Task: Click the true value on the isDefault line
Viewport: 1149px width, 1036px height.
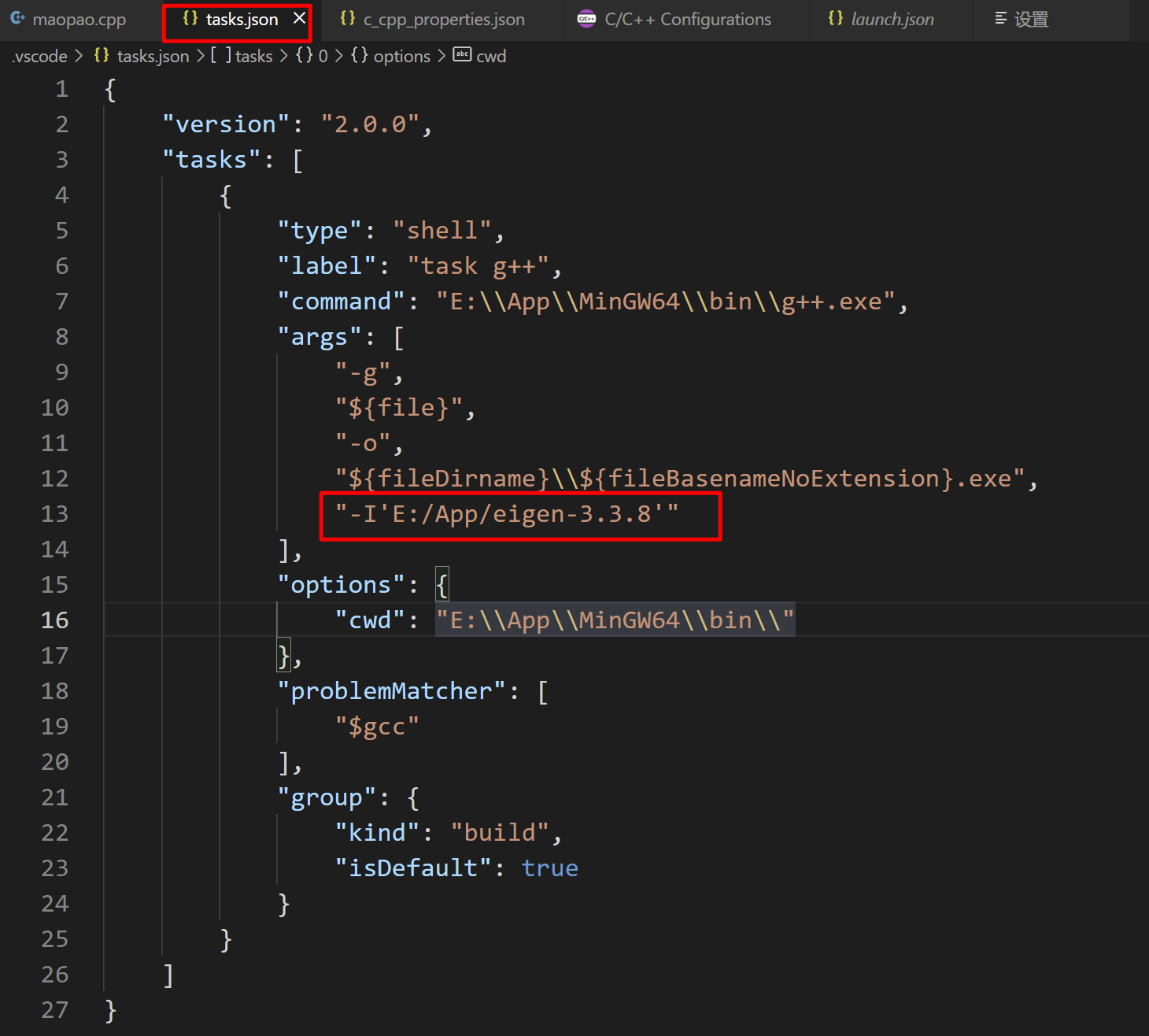Action: (549, 867)
